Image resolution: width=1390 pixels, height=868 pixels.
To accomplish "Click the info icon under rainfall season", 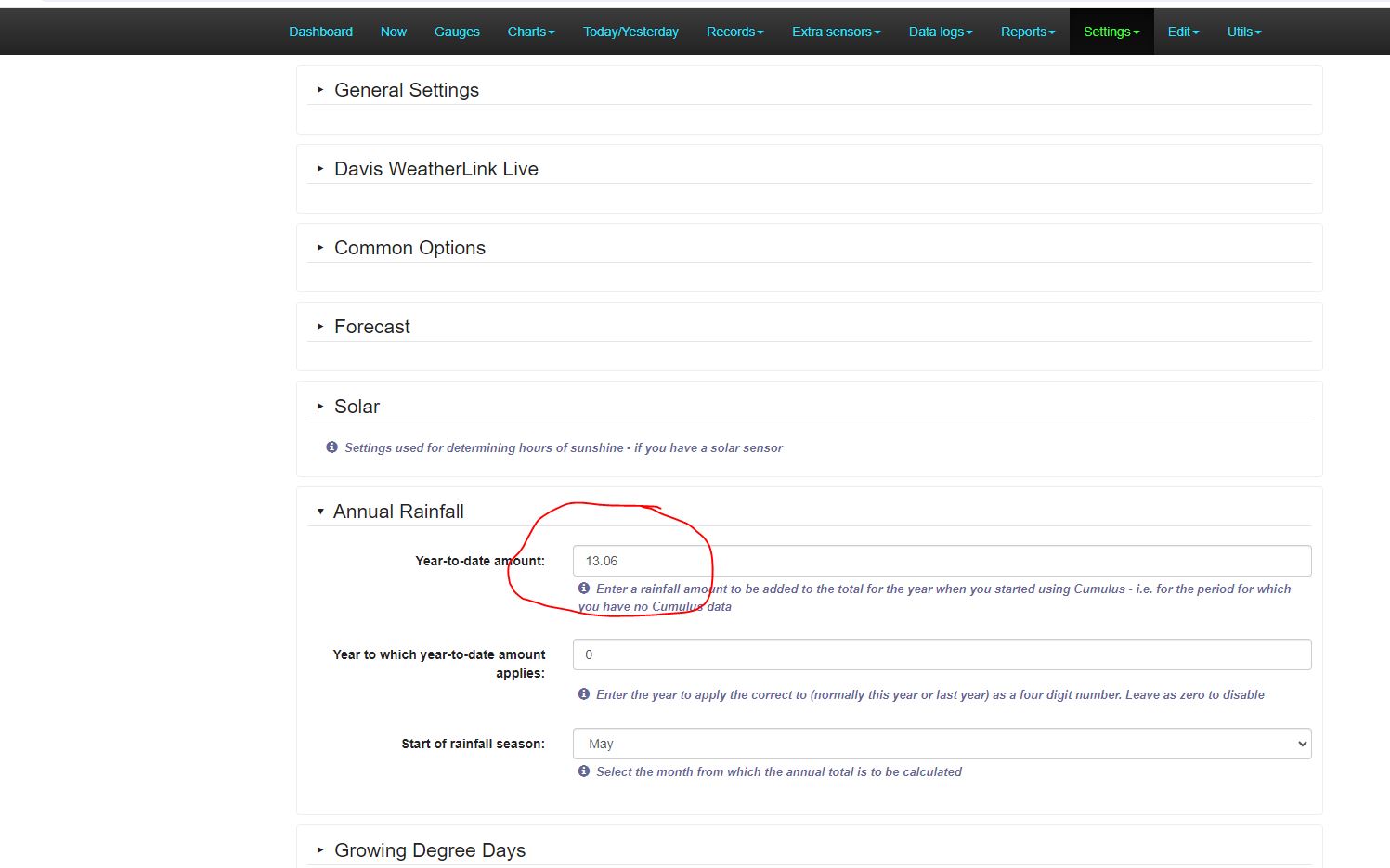I will point(584,771).
